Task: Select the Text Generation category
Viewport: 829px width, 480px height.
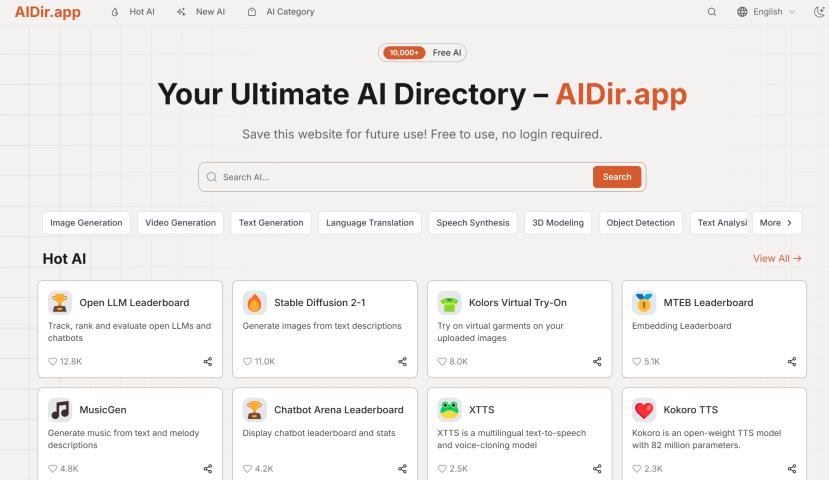Action: [271, 223]
